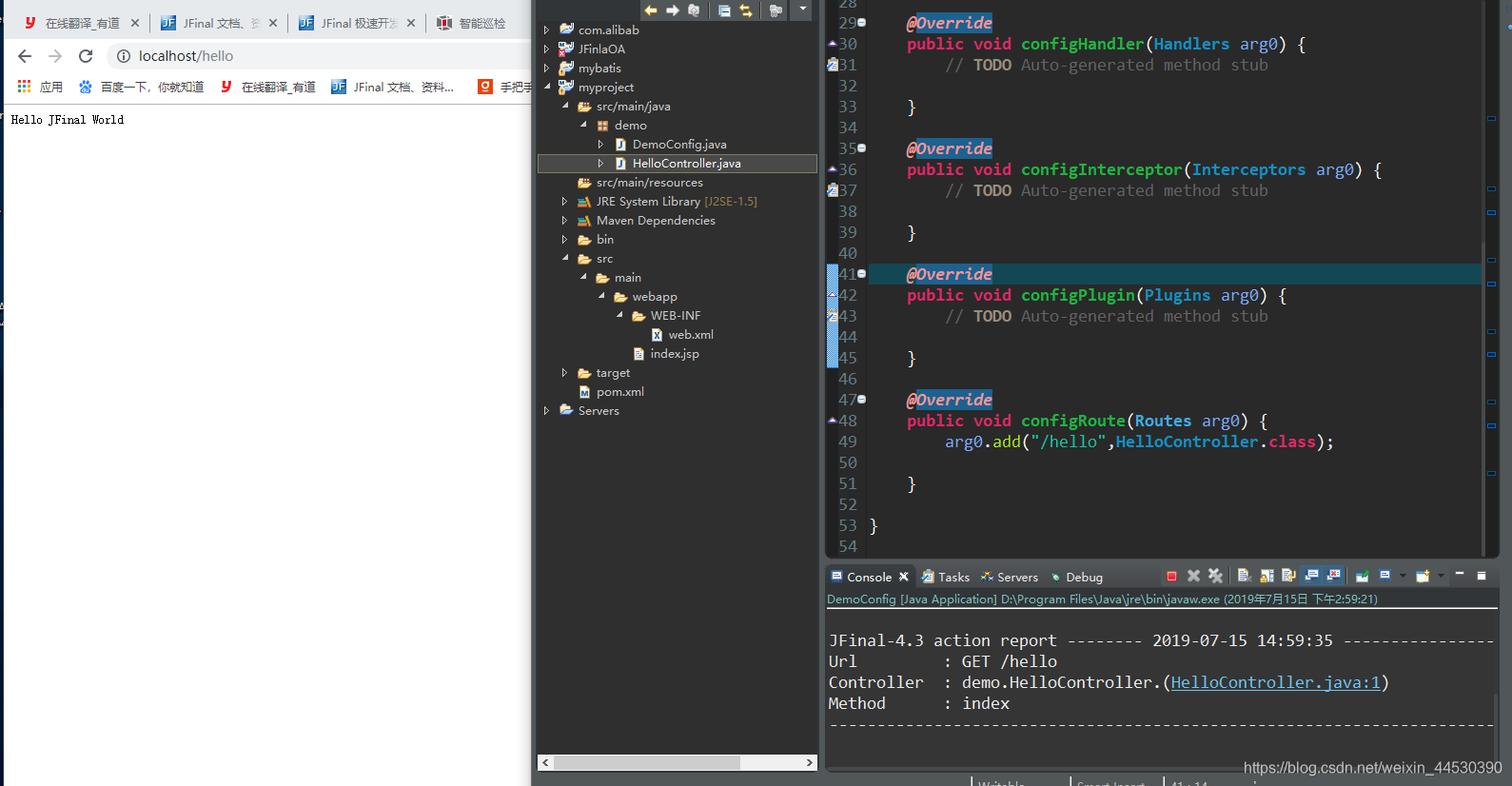Viewport: 1512px width, 786px height.
Task: Open the 在线翻译_有道 bookmark
Action: coord(267,87)
